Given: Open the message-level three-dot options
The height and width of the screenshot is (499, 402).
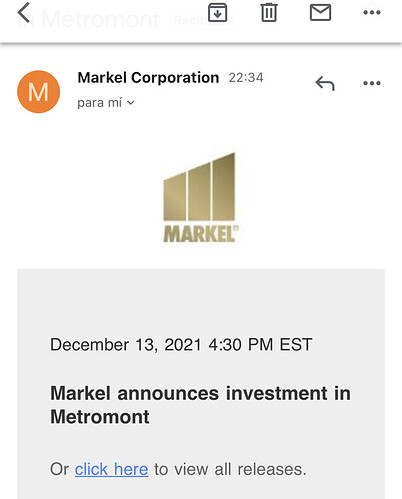Looking at the screenshot, I should point(372,83).
